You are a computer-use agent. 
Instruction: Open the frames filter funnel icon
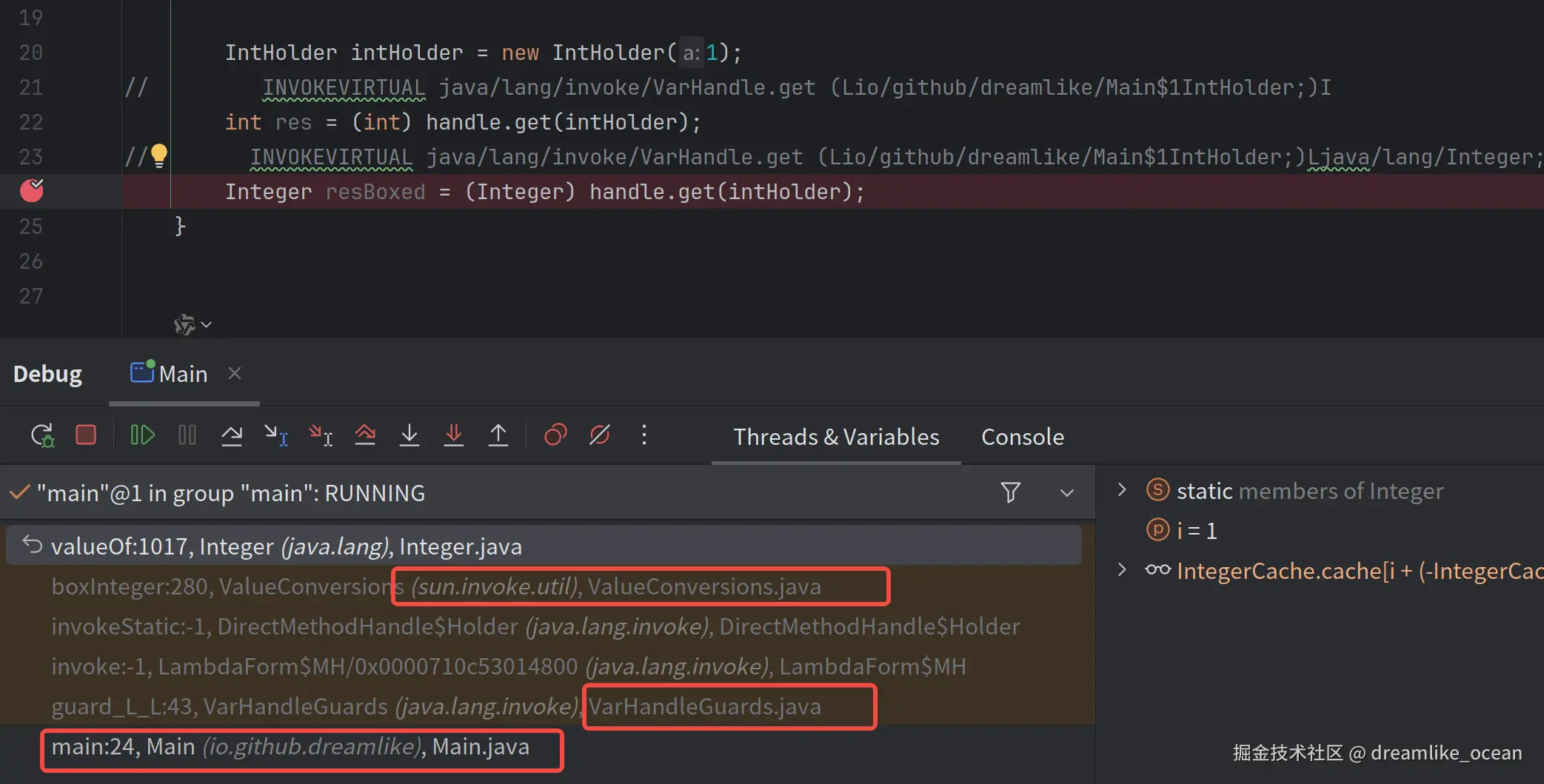pyautogui.click(x=1011, y=492)
